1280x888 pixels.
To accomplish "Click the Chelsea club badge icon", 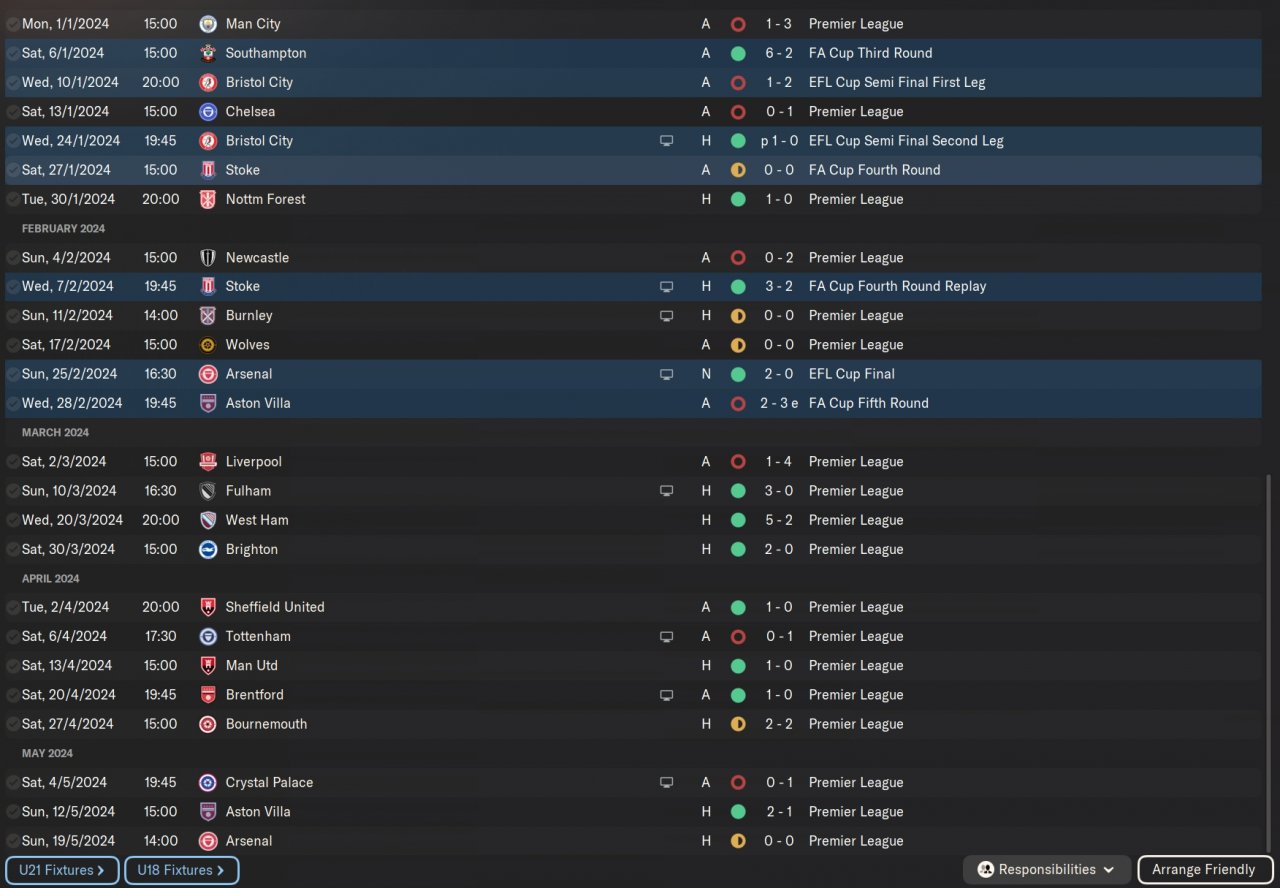I will pos(208,111).
